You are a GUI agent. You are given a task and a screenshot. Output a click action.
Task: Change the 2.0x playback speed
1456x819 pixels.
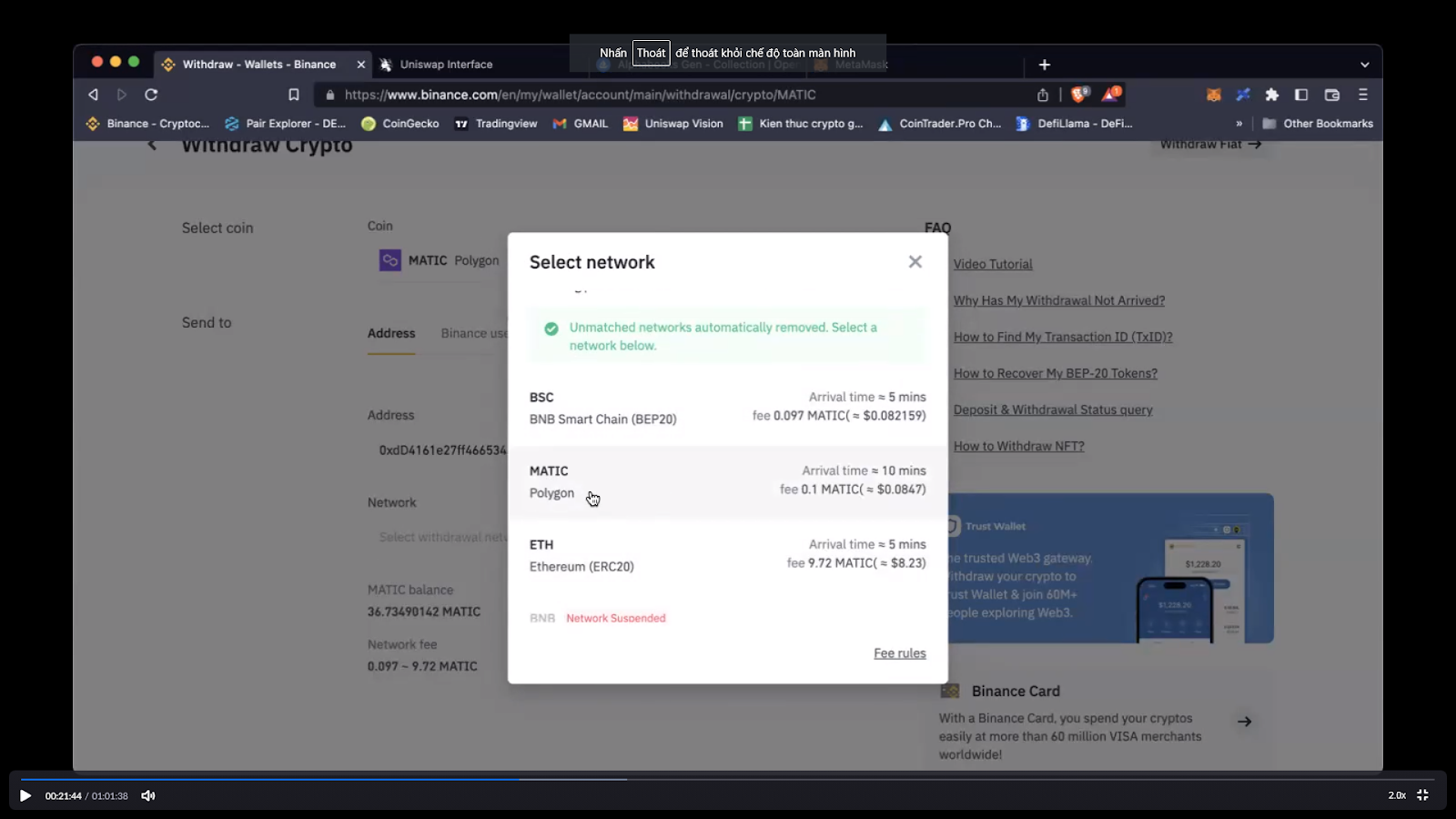point(1397,795)
